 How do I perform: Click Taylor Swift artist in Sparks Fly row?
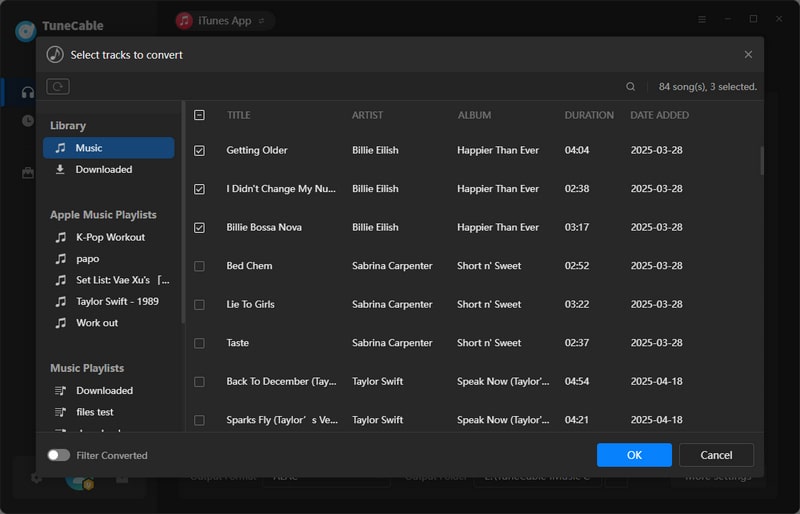tap(377, 420)
